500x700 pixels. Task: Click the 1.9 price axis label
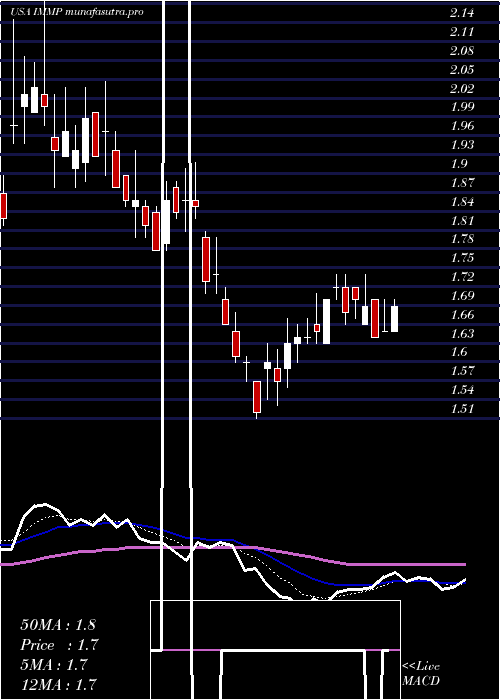[458, 164]
